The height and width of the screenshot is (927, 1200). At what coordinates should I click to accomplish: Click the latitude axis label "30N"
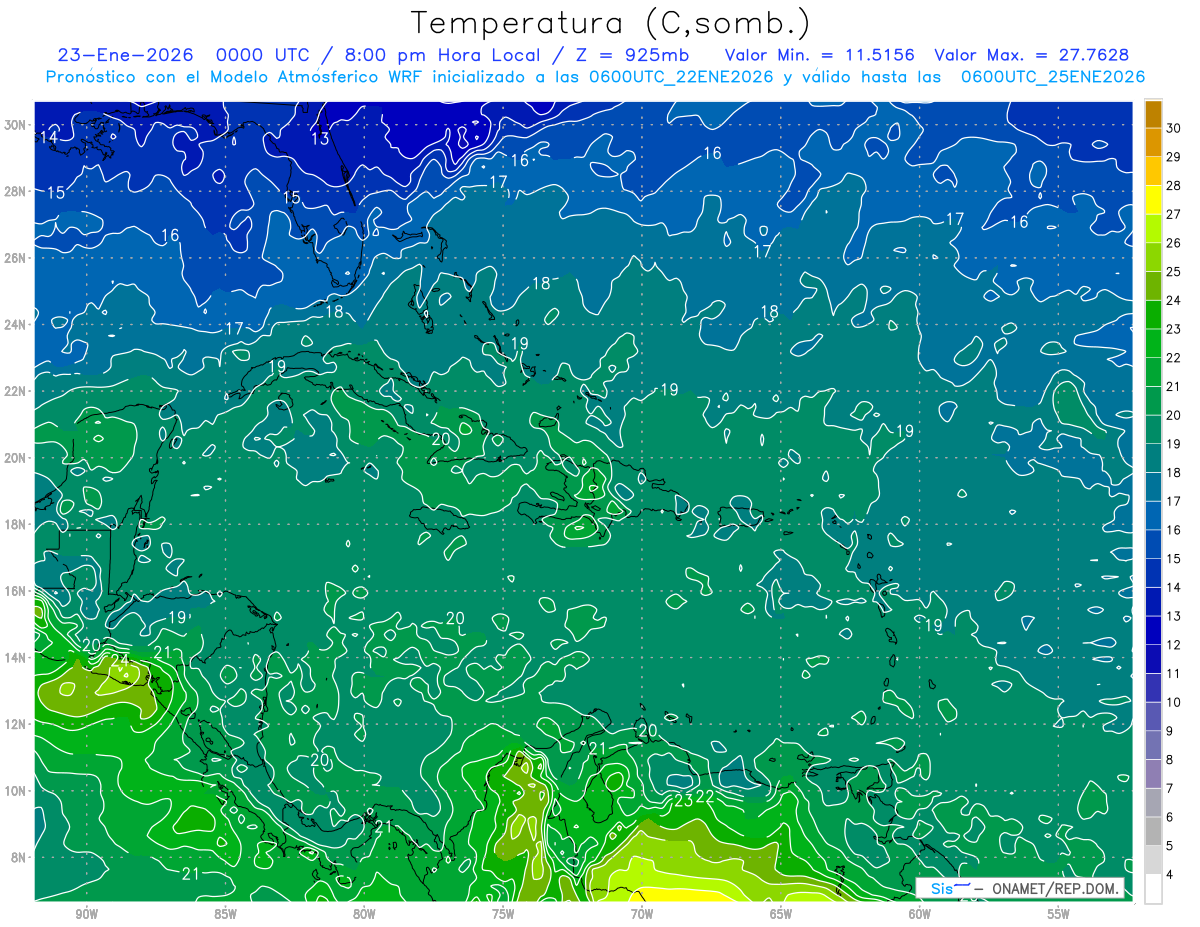(x=17, y=124)
